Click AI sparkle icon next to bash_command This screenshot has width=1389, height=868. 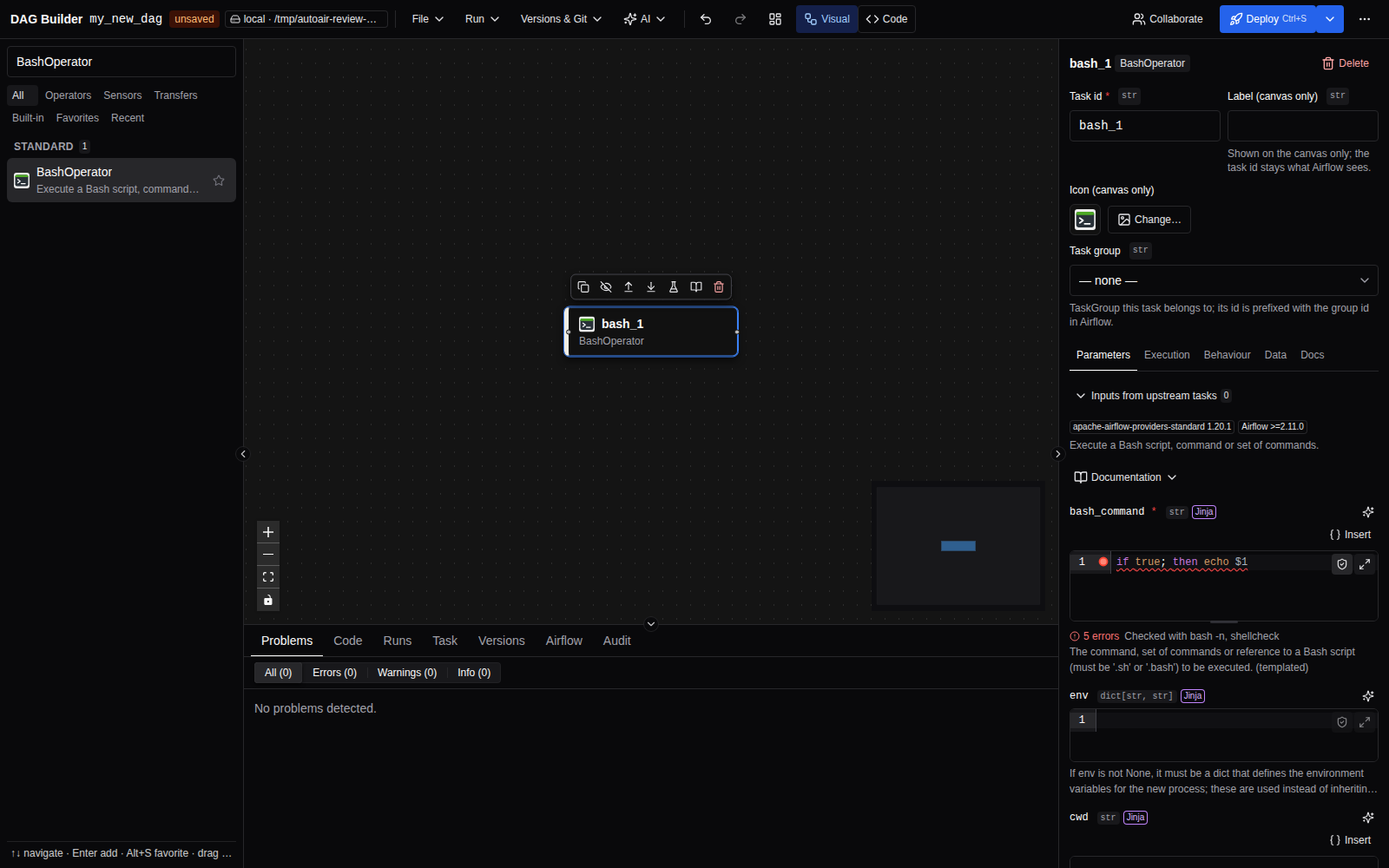pyautogui.click(x=1368, y=512)
